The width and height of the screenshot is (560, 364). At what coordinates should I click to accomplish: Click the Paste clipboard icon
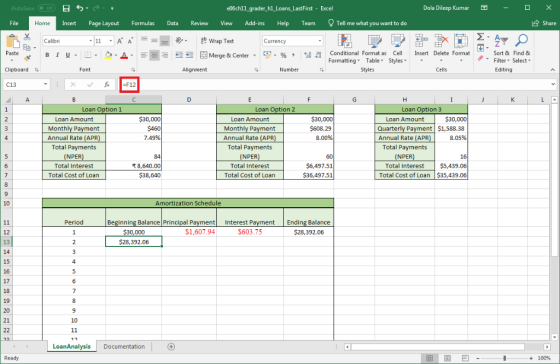(x=12, y=42)
